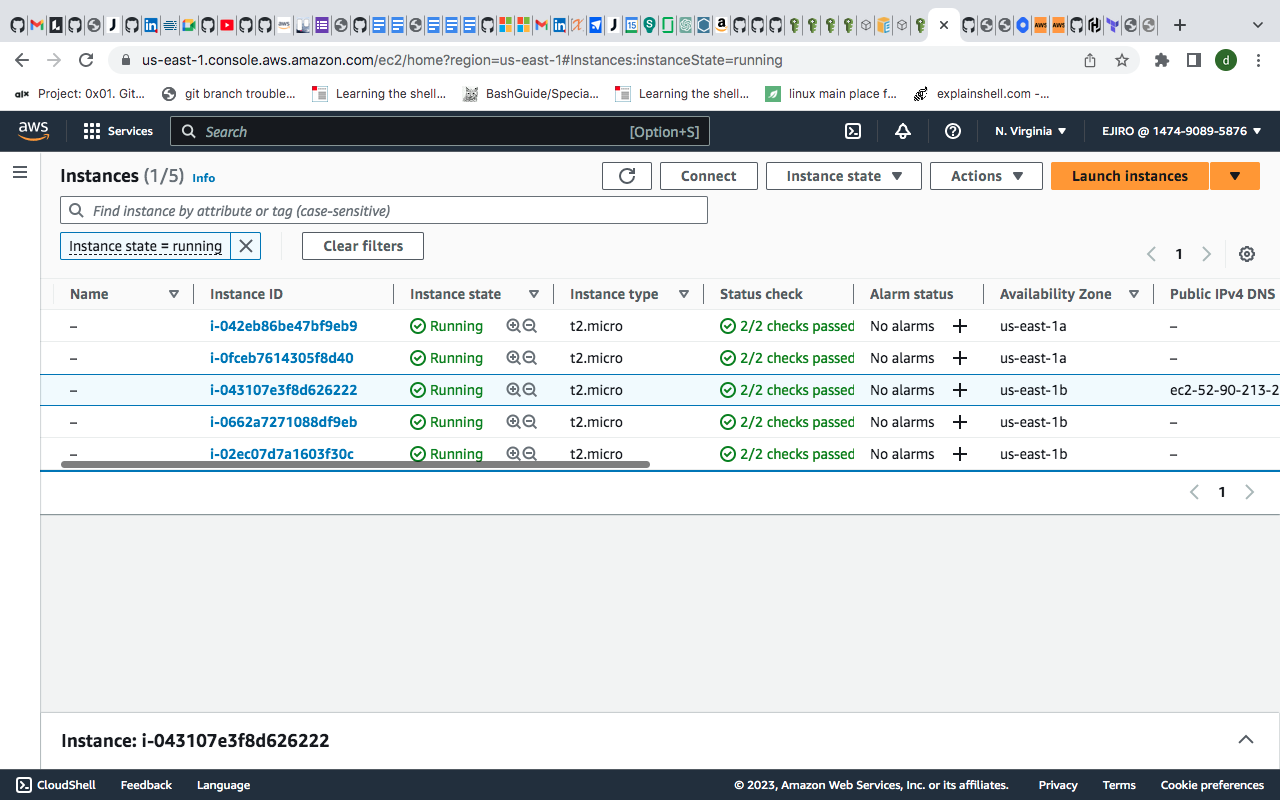
Task: Open the Instances Info link
Action: (204, 178)
